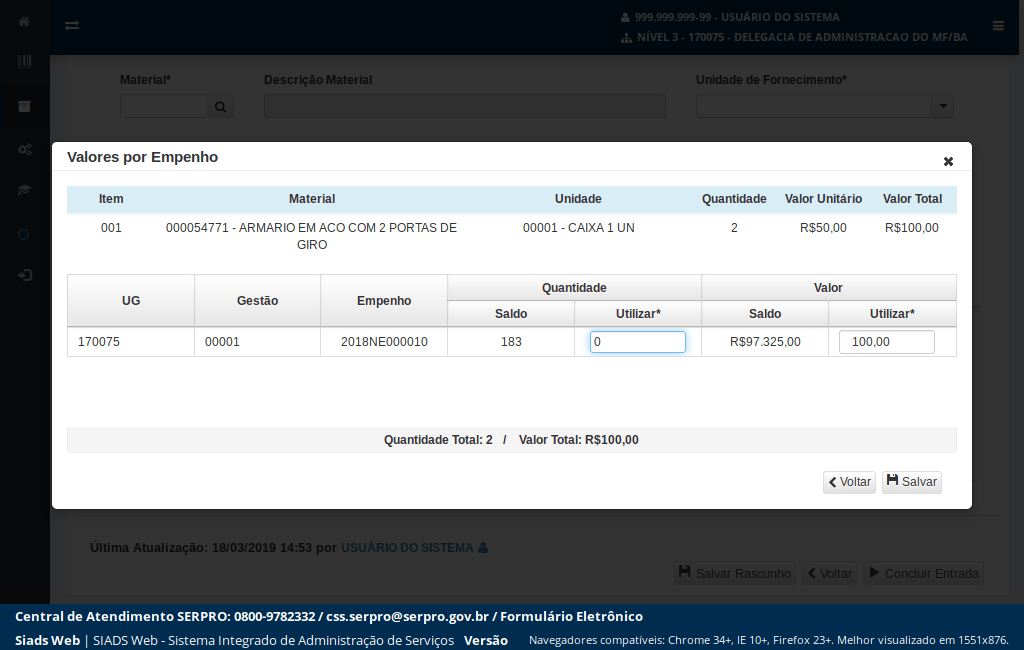Toggle sidebar with the arrows icon
The height and width of the screenshot is (650, 1024).
coord(72,25)
